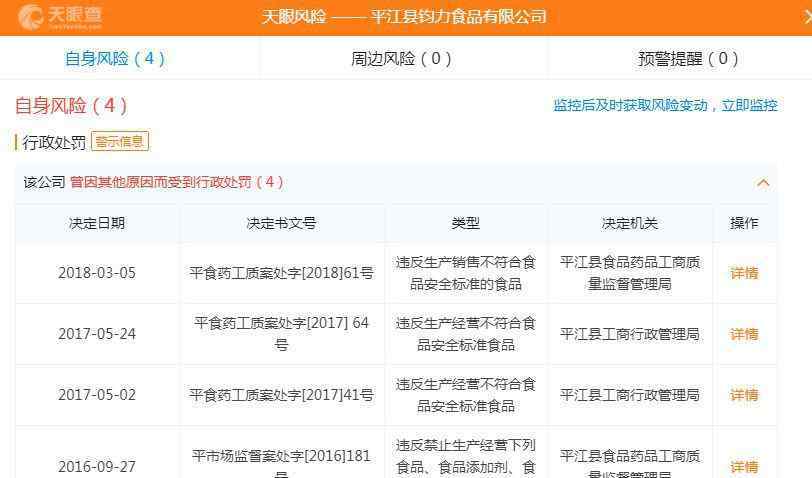Click the 警示信息 badge

point(120,141)
